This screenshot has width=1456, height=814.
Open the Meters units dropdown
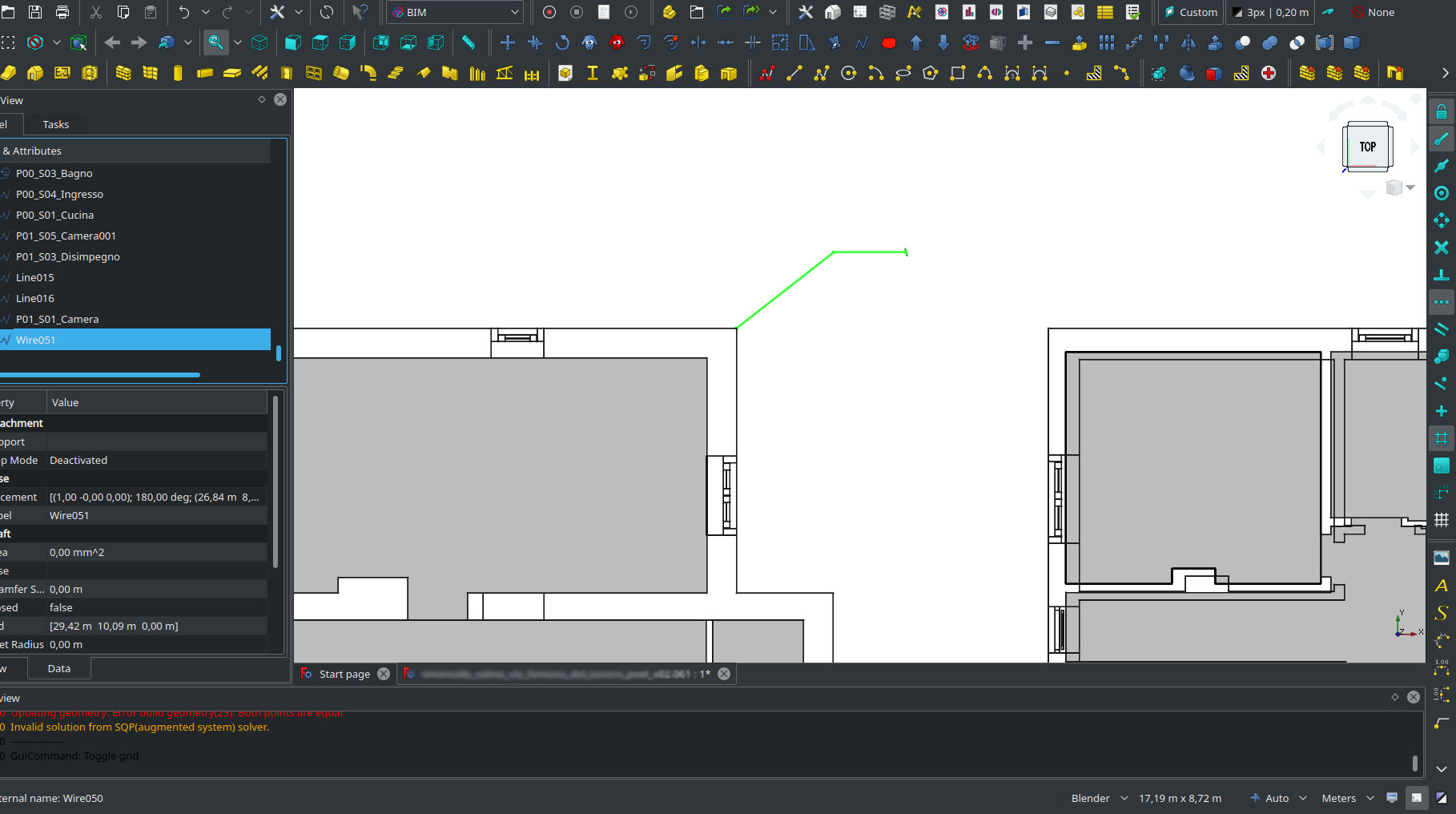(x=1347, y=798)
